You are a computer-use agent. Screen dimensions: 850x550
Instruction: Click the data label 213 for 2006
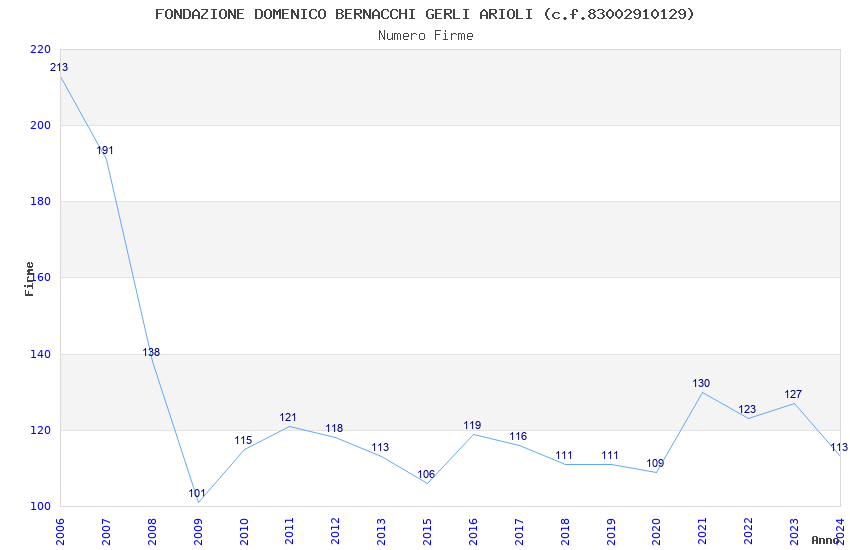[x=59, y=67]
